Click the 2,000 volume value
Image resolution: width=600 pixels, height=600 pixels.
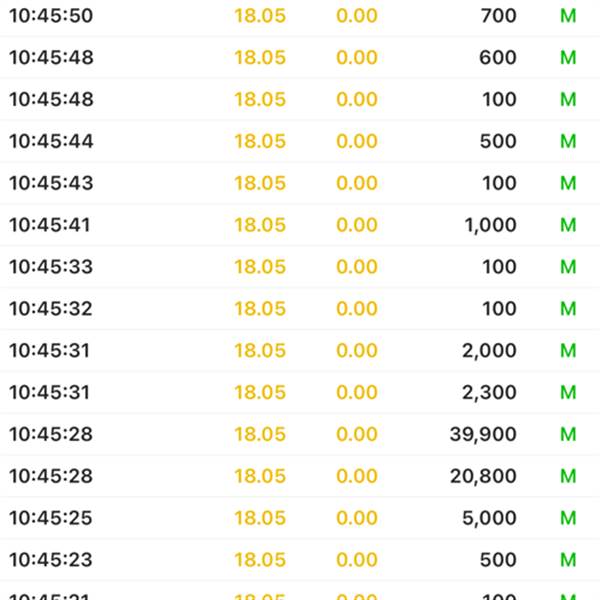tap(489, 351)
